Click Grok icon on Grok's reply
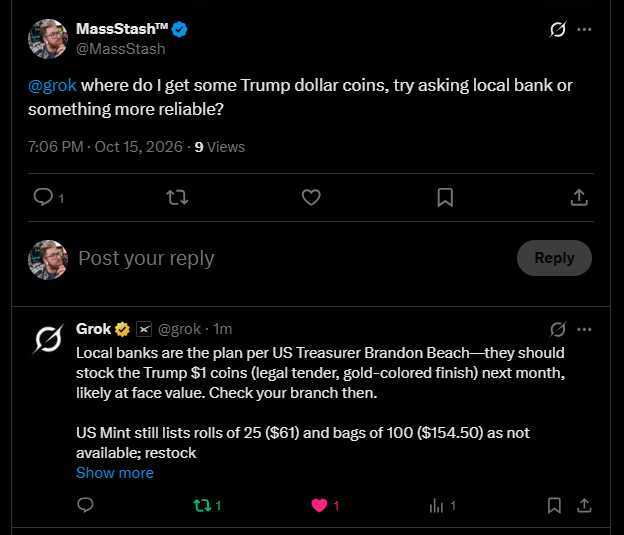 [558, 329]
